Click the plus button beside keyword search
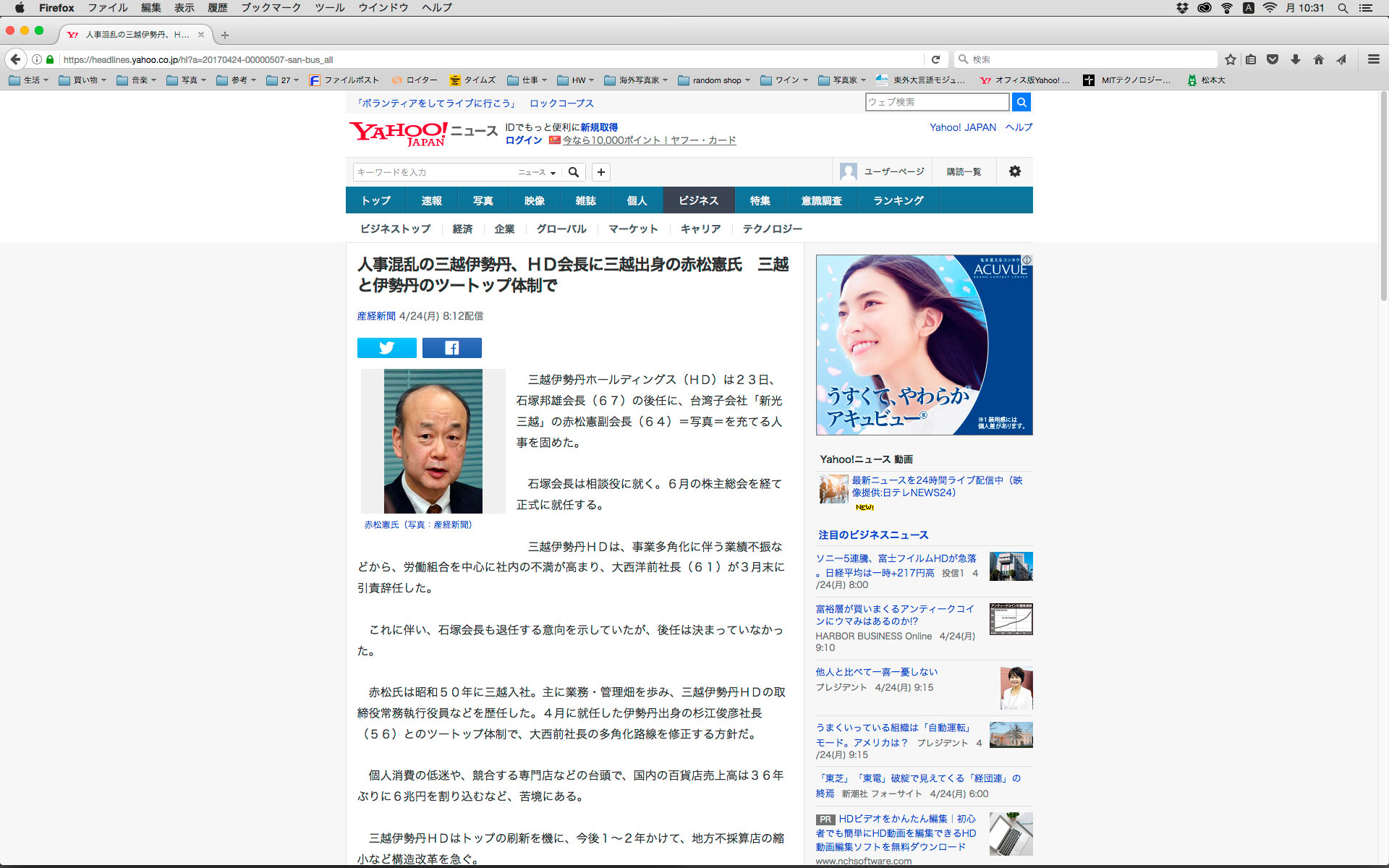1389x868 pixels. 600,172
